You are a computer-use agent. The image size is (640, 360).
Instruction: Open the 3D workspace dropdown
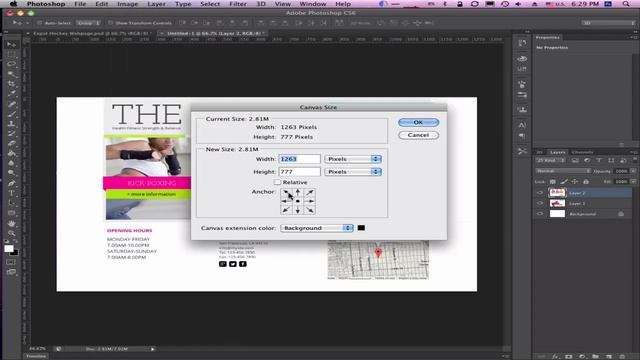[608, 23]
